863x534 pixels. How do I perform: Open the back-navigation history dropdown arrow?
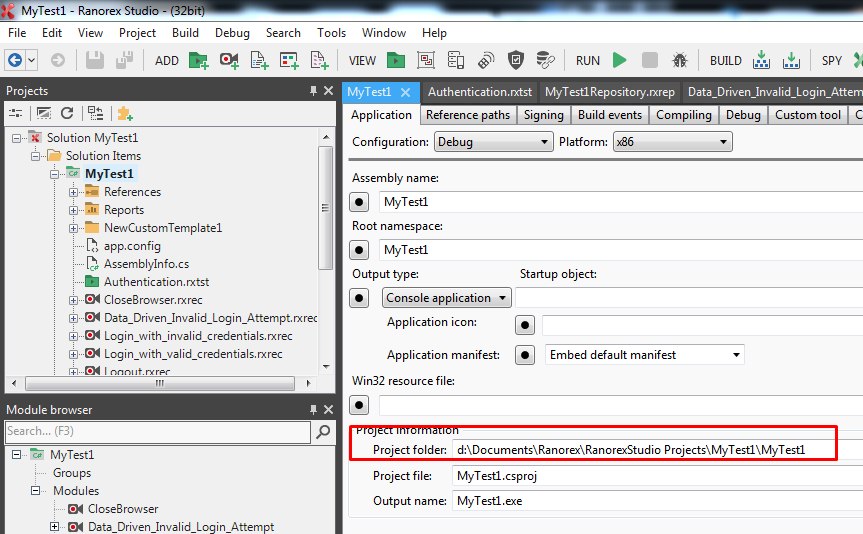point(32,60)
